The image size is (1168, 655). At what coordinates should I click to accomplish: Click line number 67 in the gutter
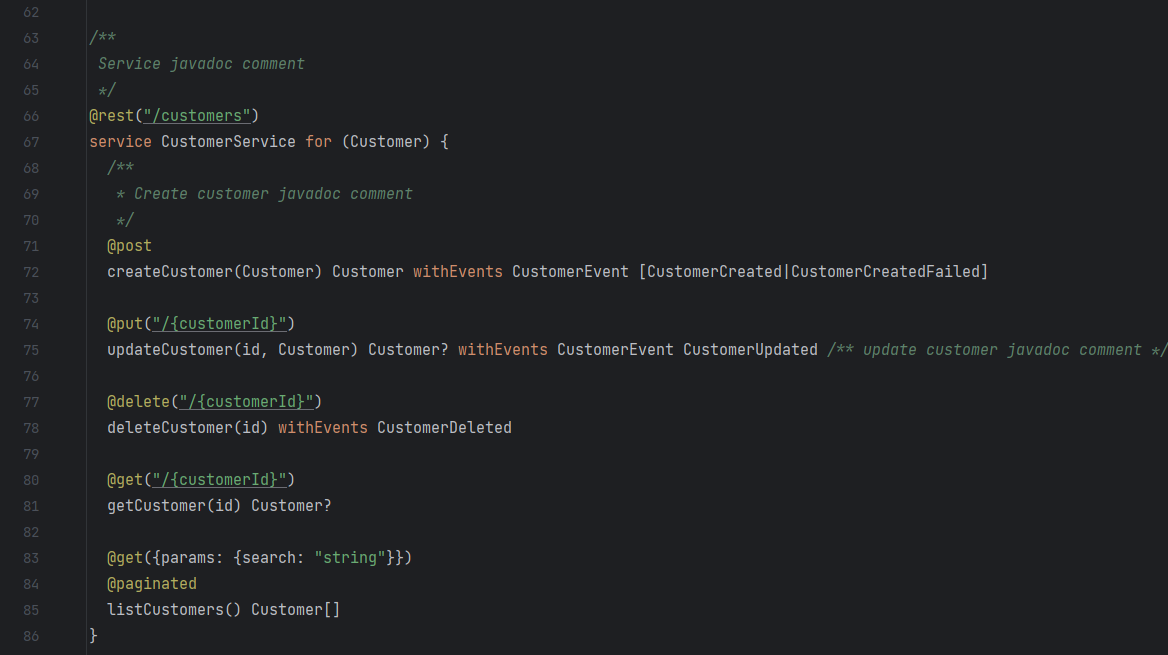30,142
